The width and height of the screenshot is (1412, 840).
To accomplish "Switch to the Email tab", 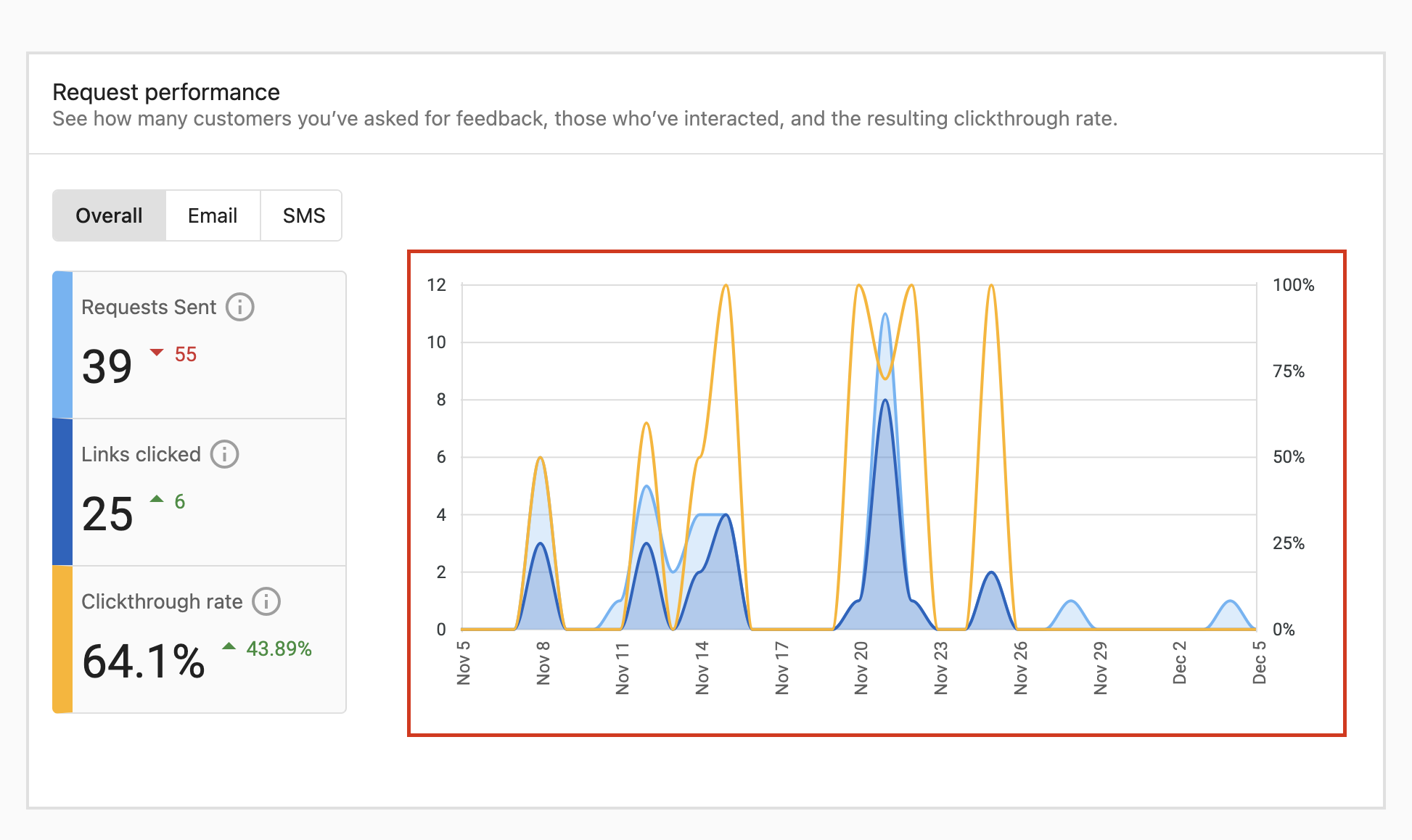I will click(213, 215).
